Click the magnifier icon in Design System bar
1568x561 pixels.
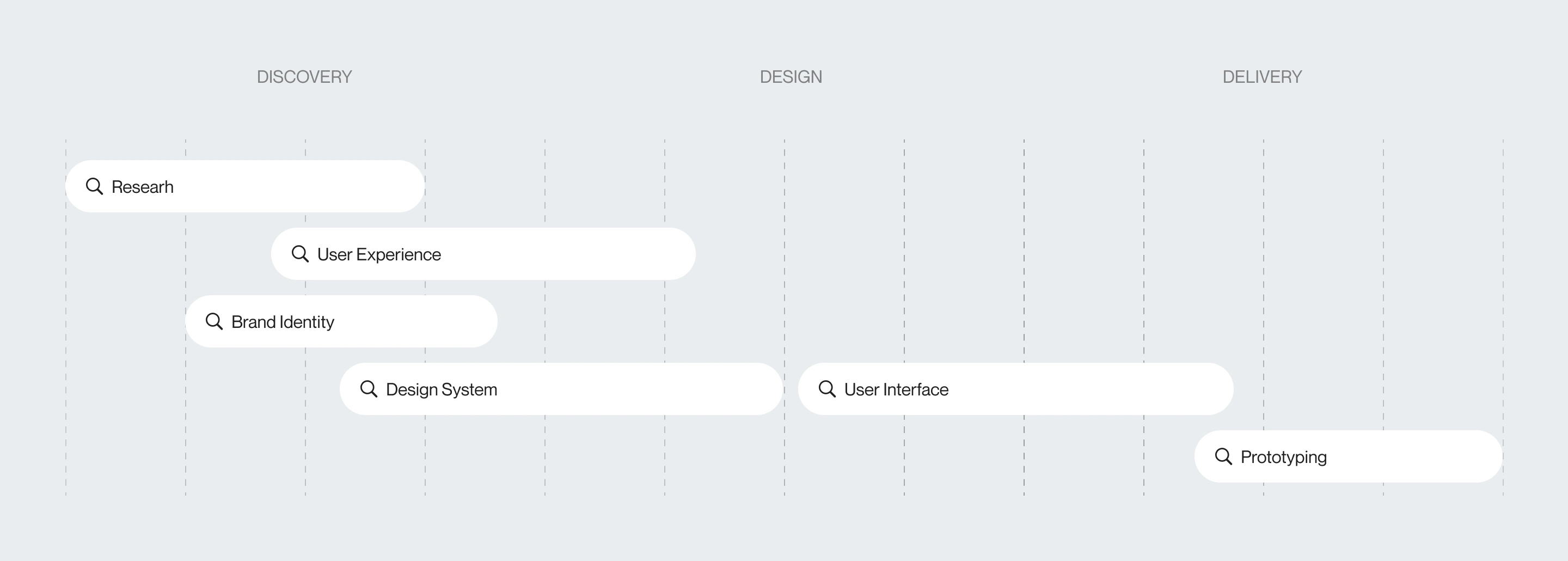[x=369, y=389]
